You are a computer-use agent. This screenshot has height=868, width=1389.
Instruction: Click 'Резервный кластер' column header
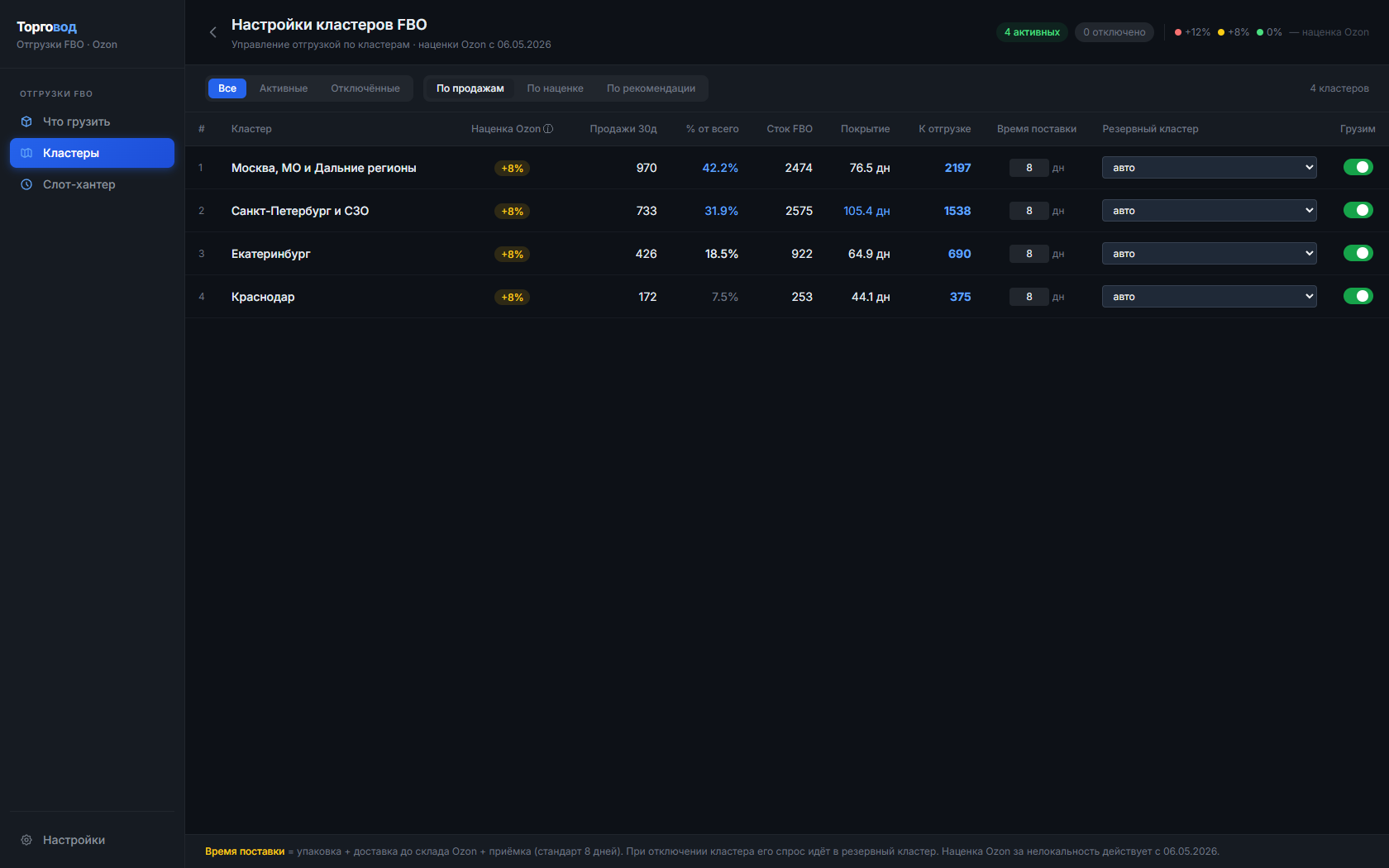pyautogui.click(x=1150, y=129)
